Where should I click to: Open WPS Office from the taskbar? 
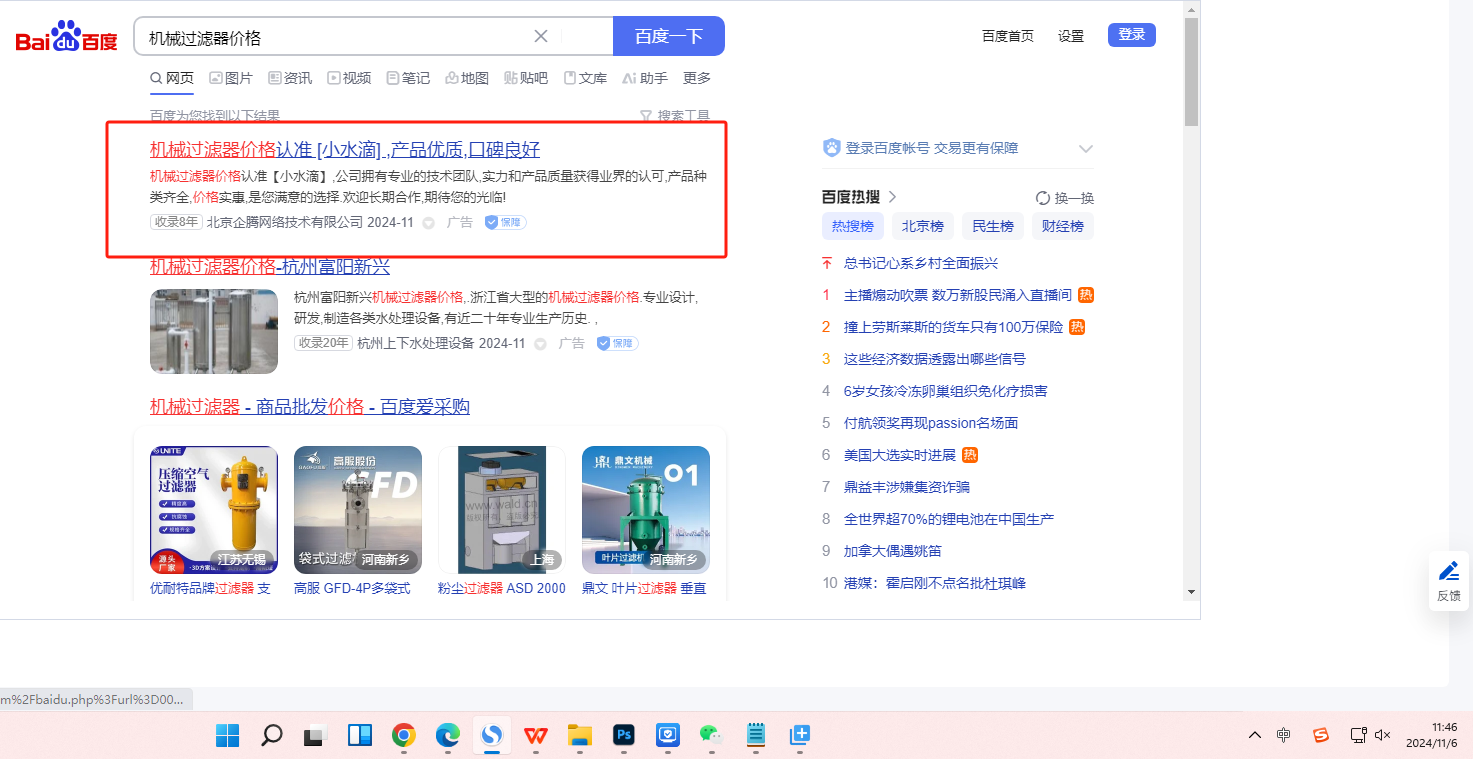pos(536,736)
